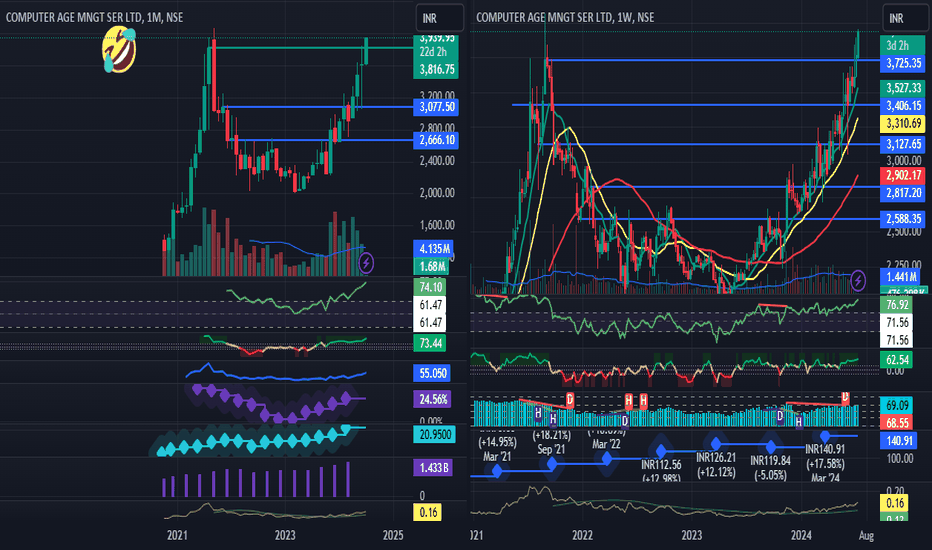
Task: Click the 2025 date on the 1M time axis
Action: (393, 535)
